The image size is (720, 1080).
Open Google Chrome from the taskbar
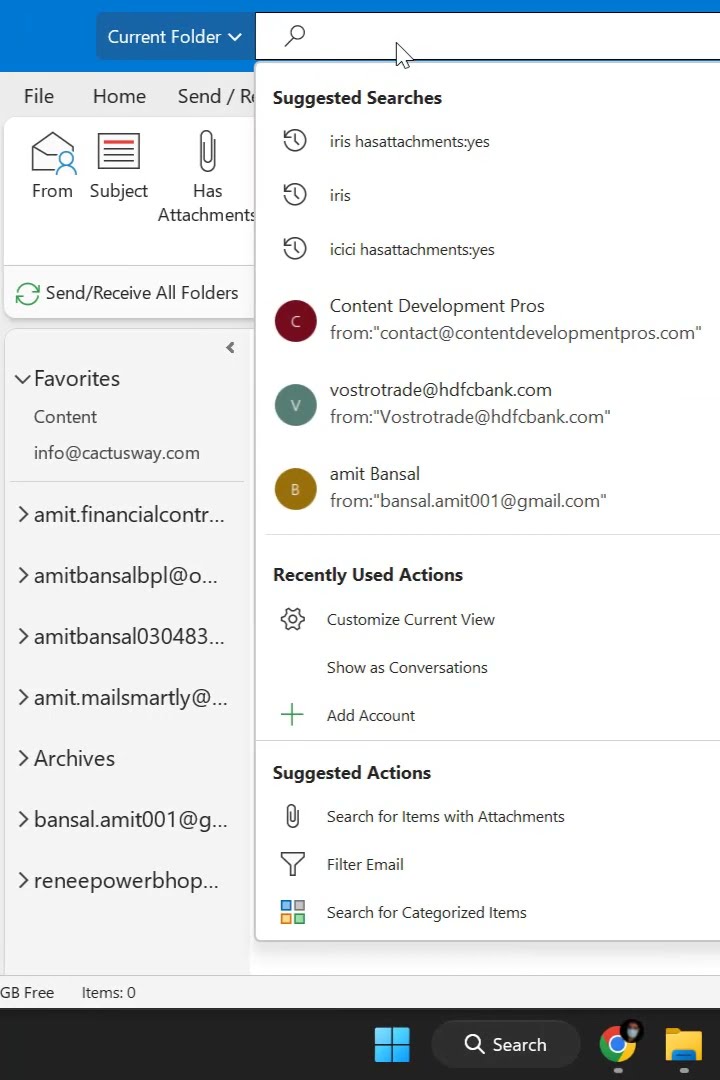pos(618,1045)
